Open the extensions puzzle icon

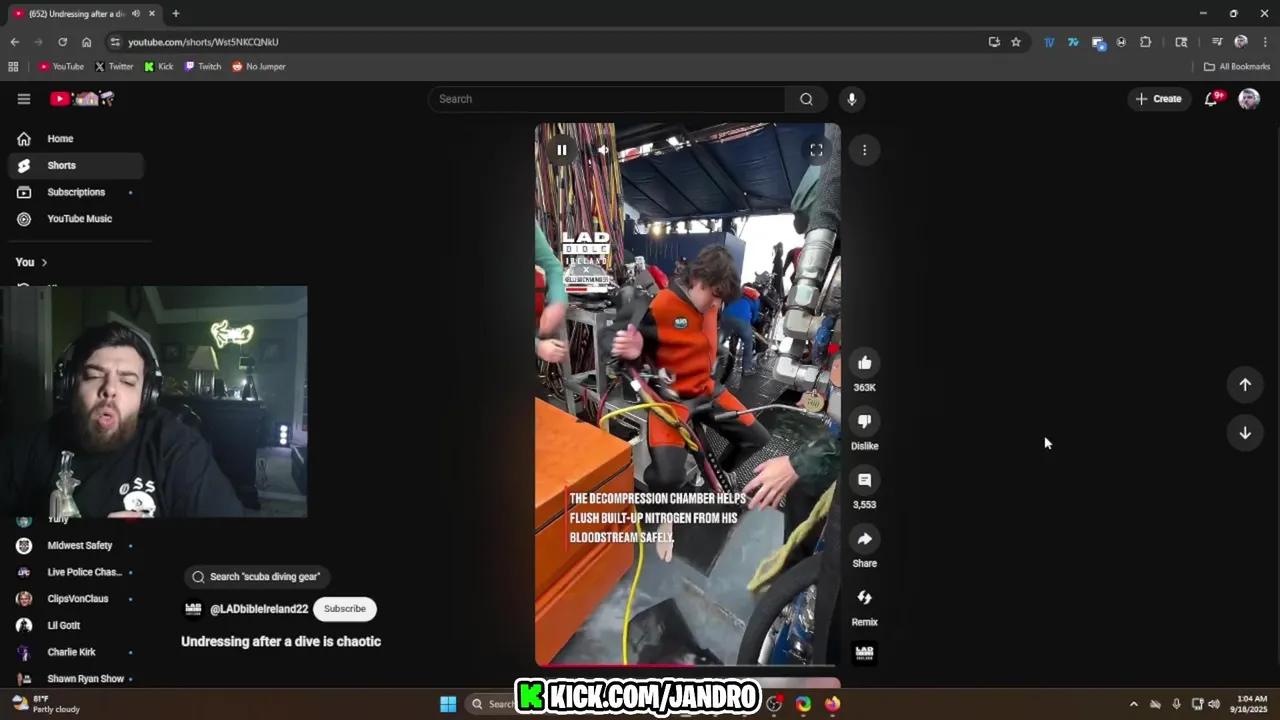click(x=1146, y=42)
